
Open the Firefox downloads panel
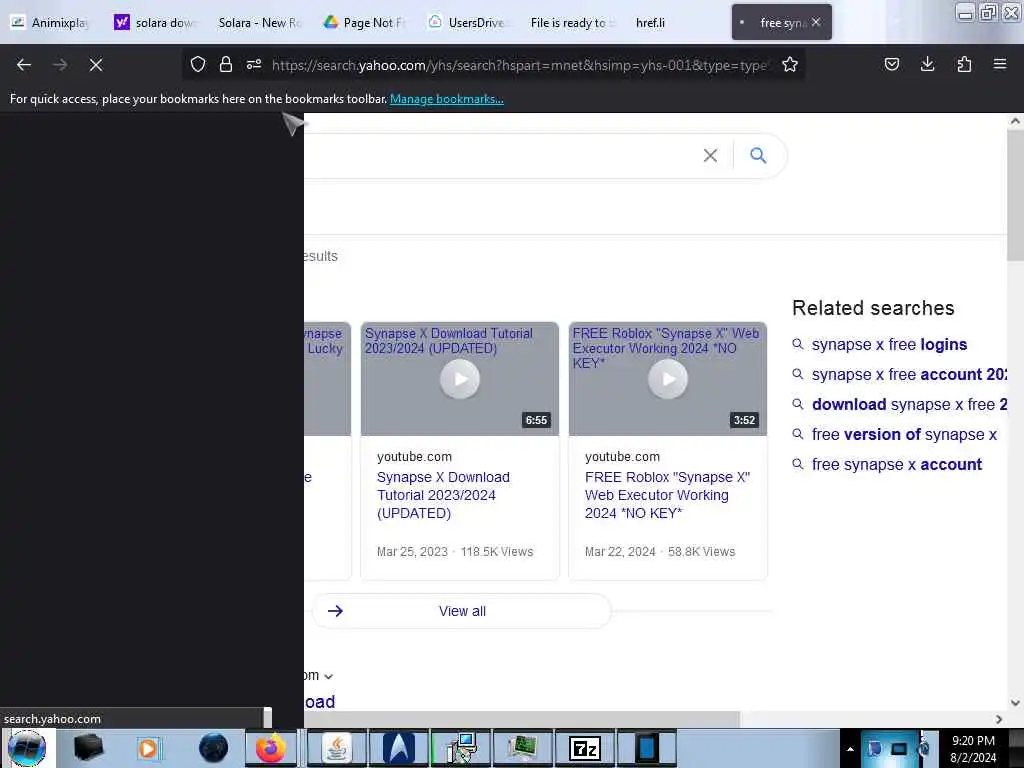tap(927, 64)
